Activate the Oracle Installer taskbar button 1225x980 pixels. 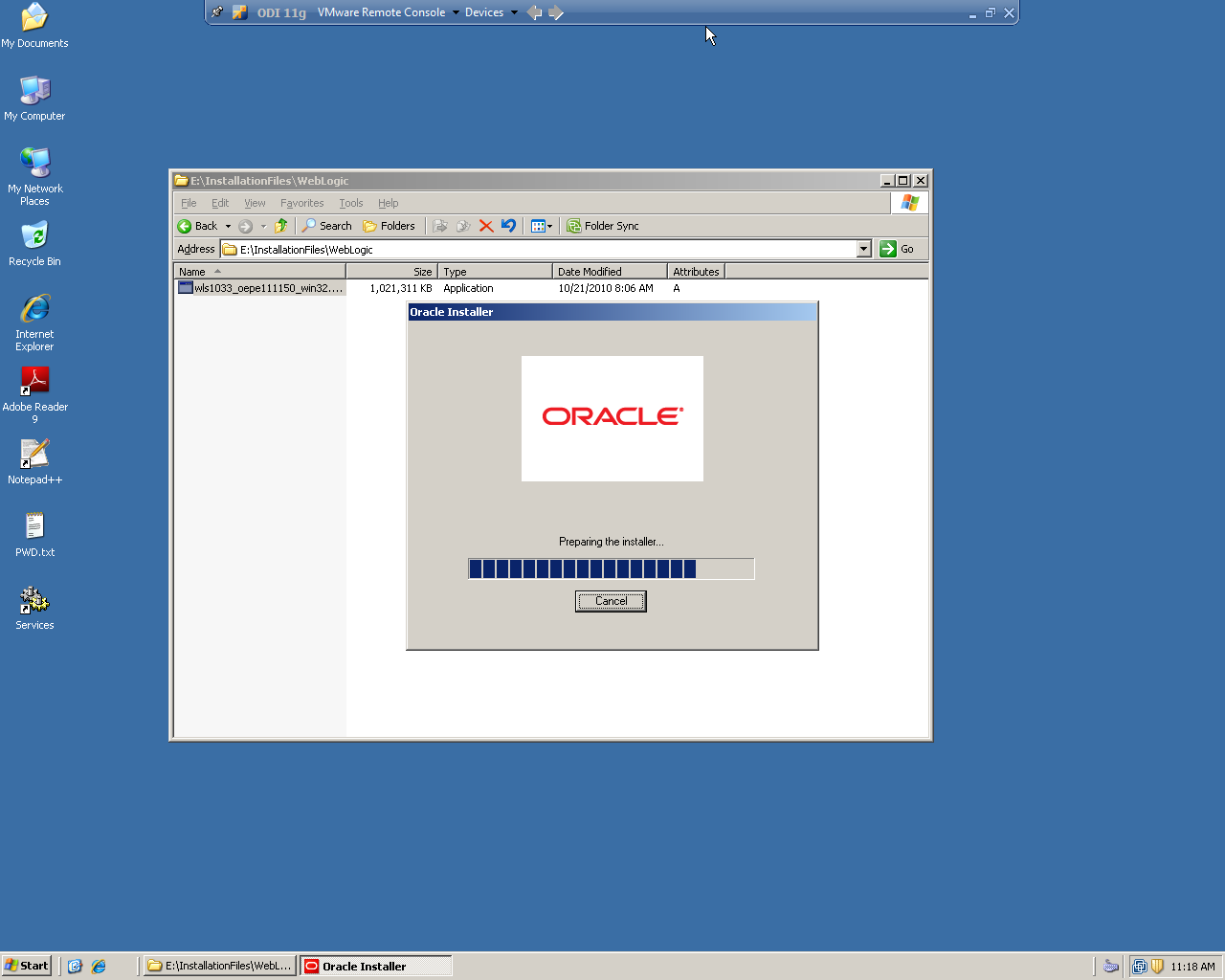coord(376,966)
